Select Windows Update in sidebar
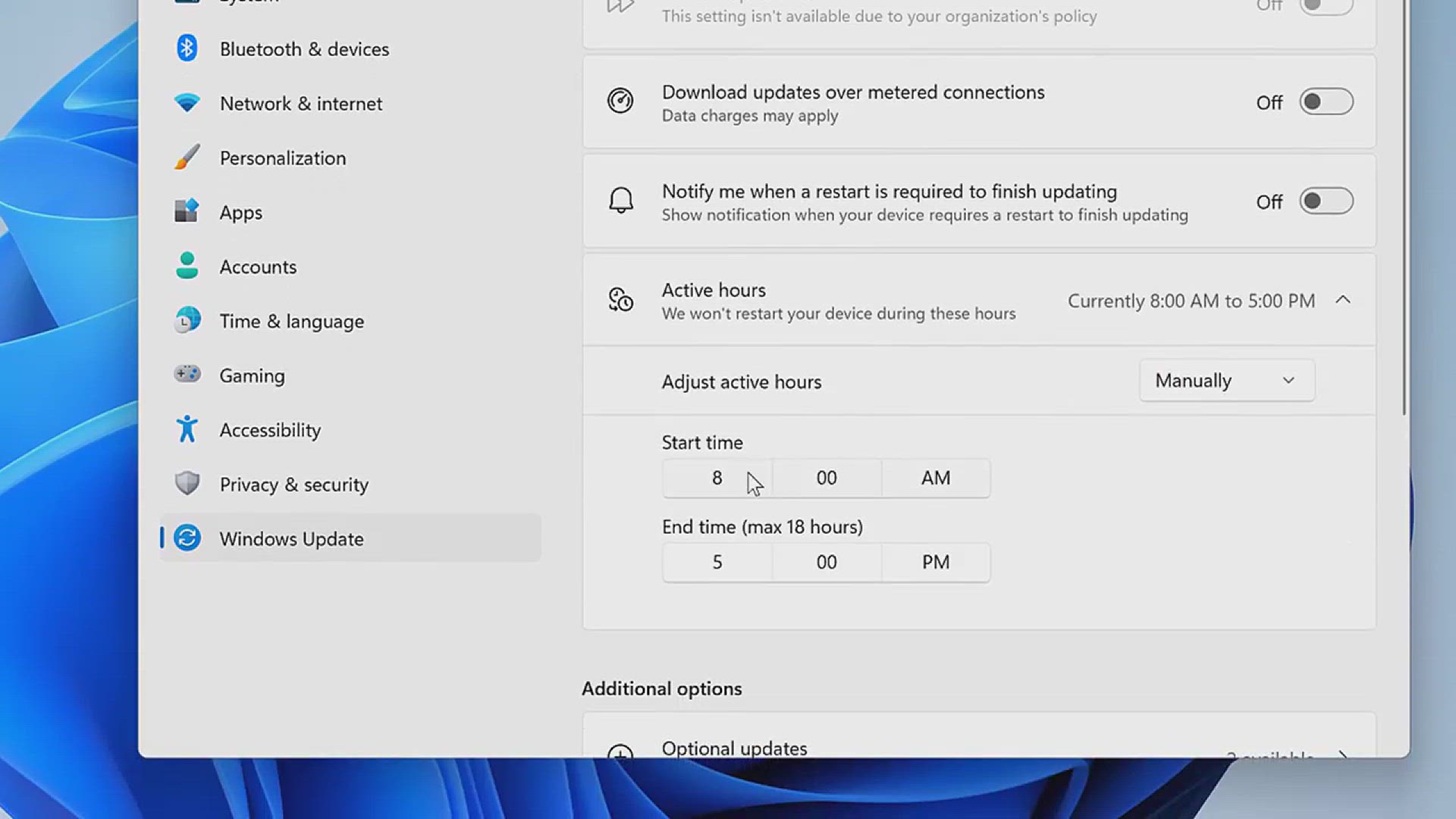Image resolution: width=1456 pixels, height=819 pixels. 350,538
